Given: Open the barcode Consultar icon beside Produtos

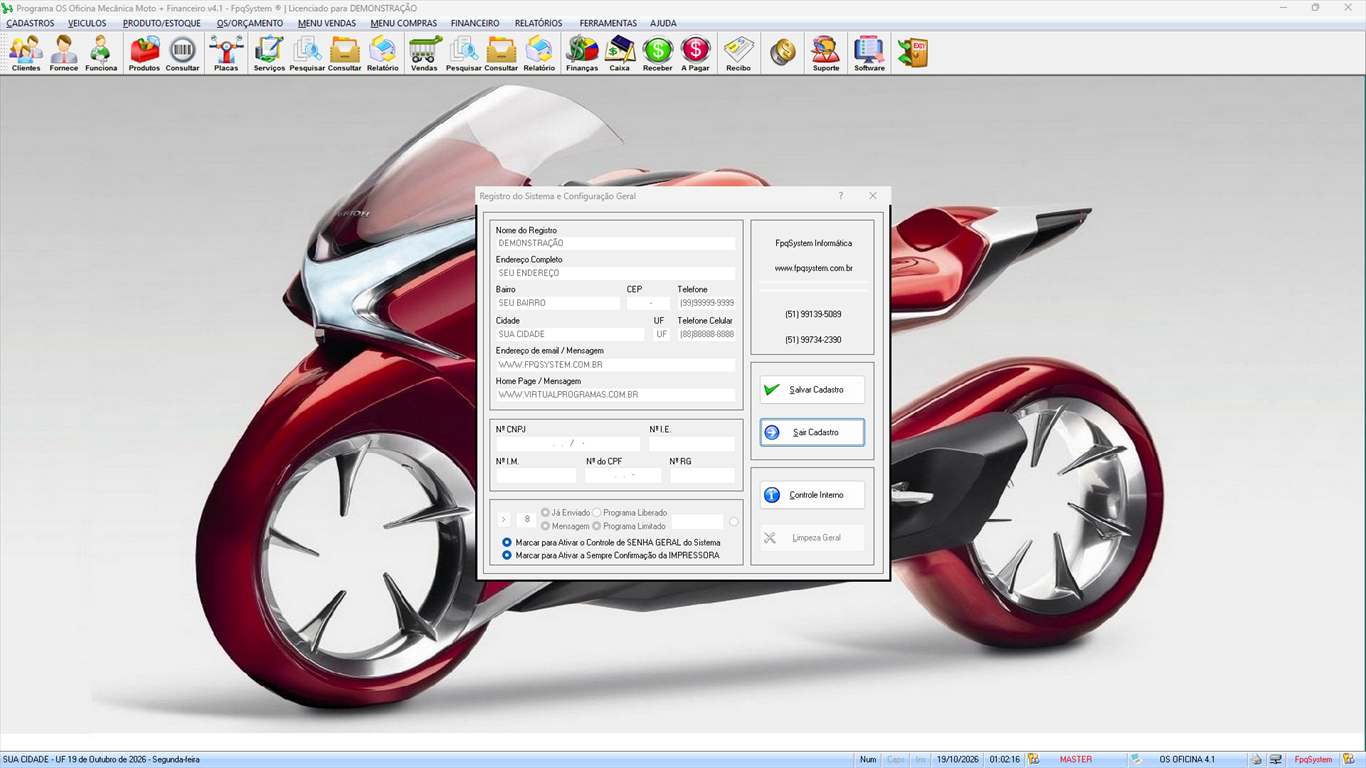Looking at the screenshot, I should coord(182,53).
